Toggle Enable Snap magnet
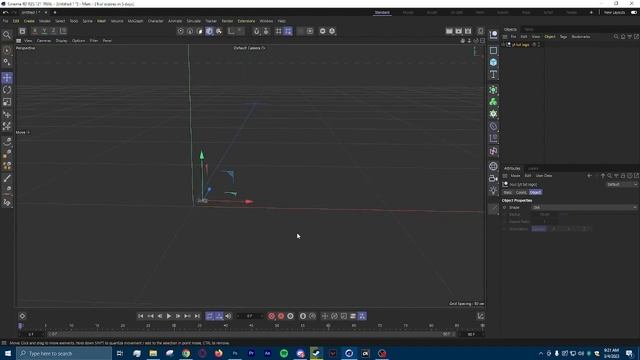Image resolution: width=640 pixels, height=360 pixels. [256, 31]
